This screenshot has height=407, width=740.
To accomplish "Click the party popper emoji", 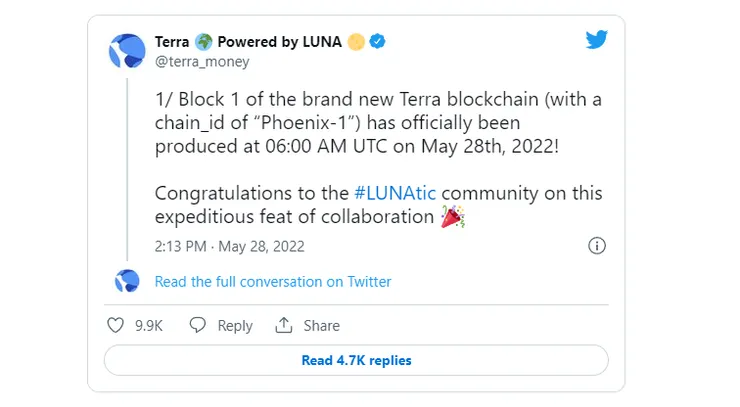I will [453, 216].
